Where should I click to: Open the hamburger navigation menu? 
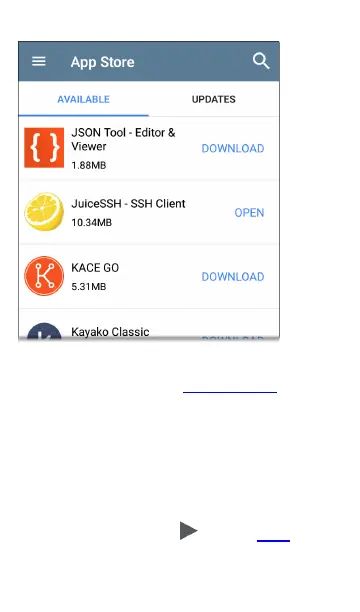39,61
